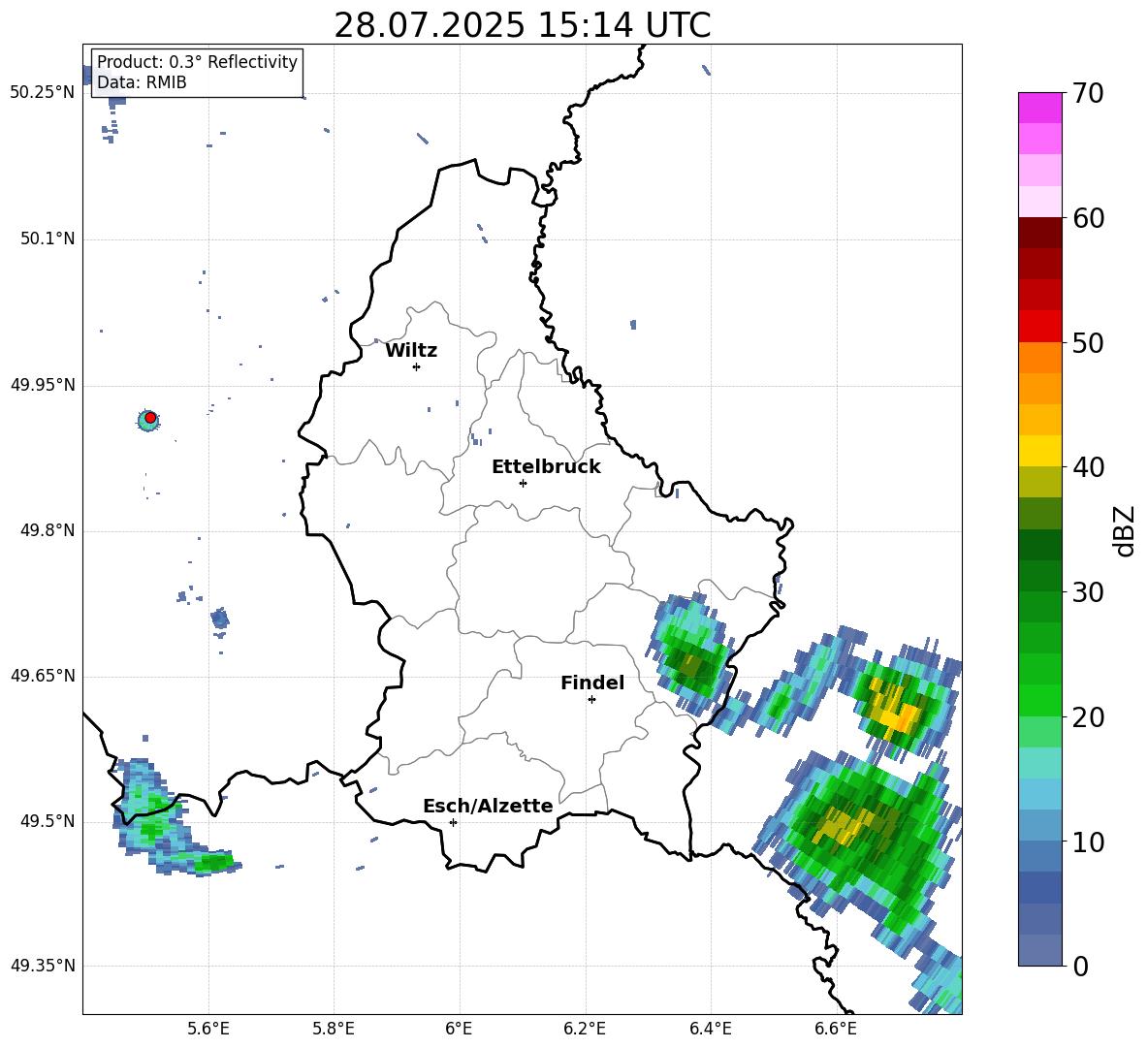
Task: Click the 49.35°N latitude label
Action: point(43,966)
